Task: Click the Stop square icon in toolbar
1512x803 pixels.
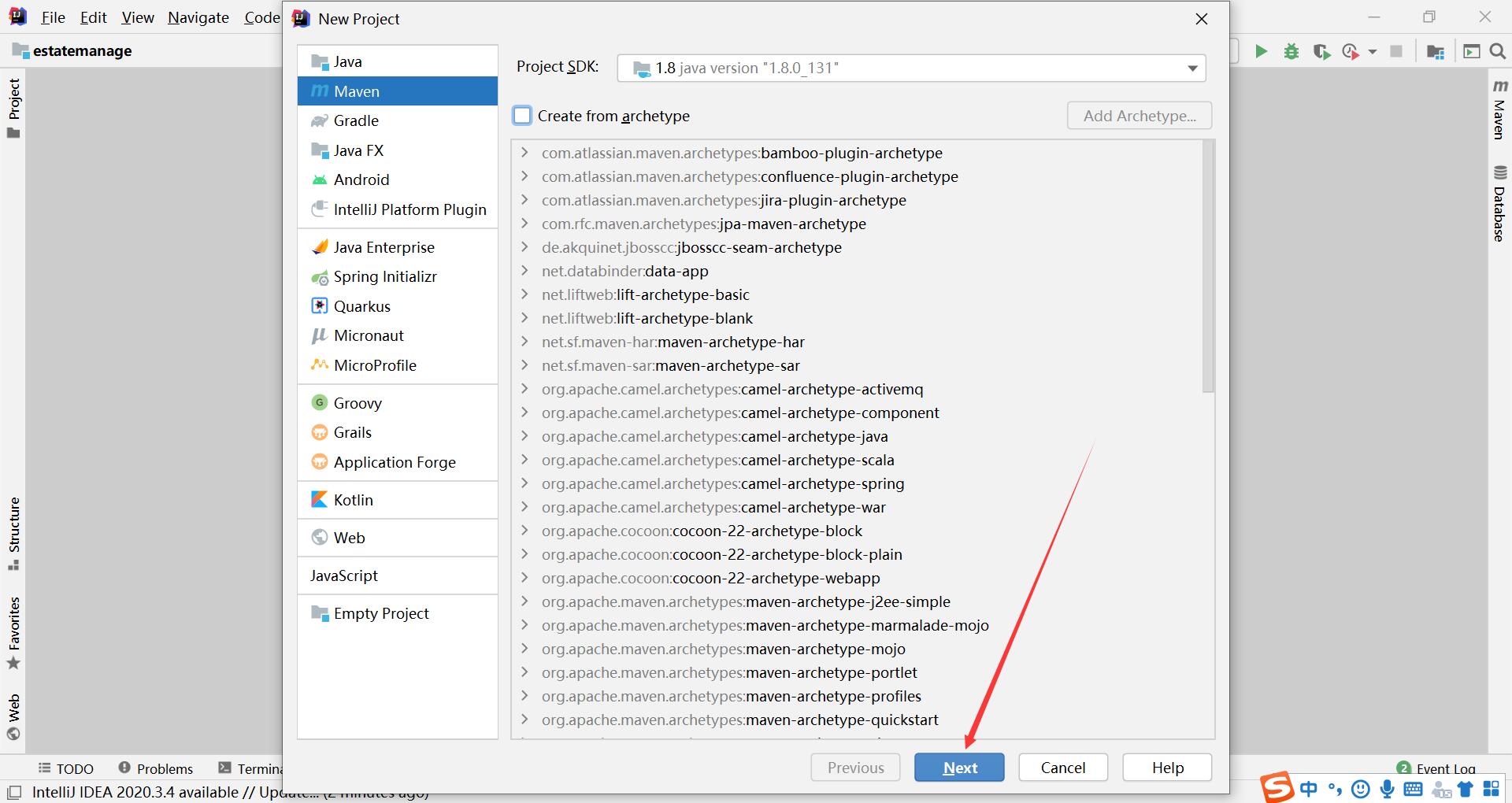Action: [x=1396, y=51]
